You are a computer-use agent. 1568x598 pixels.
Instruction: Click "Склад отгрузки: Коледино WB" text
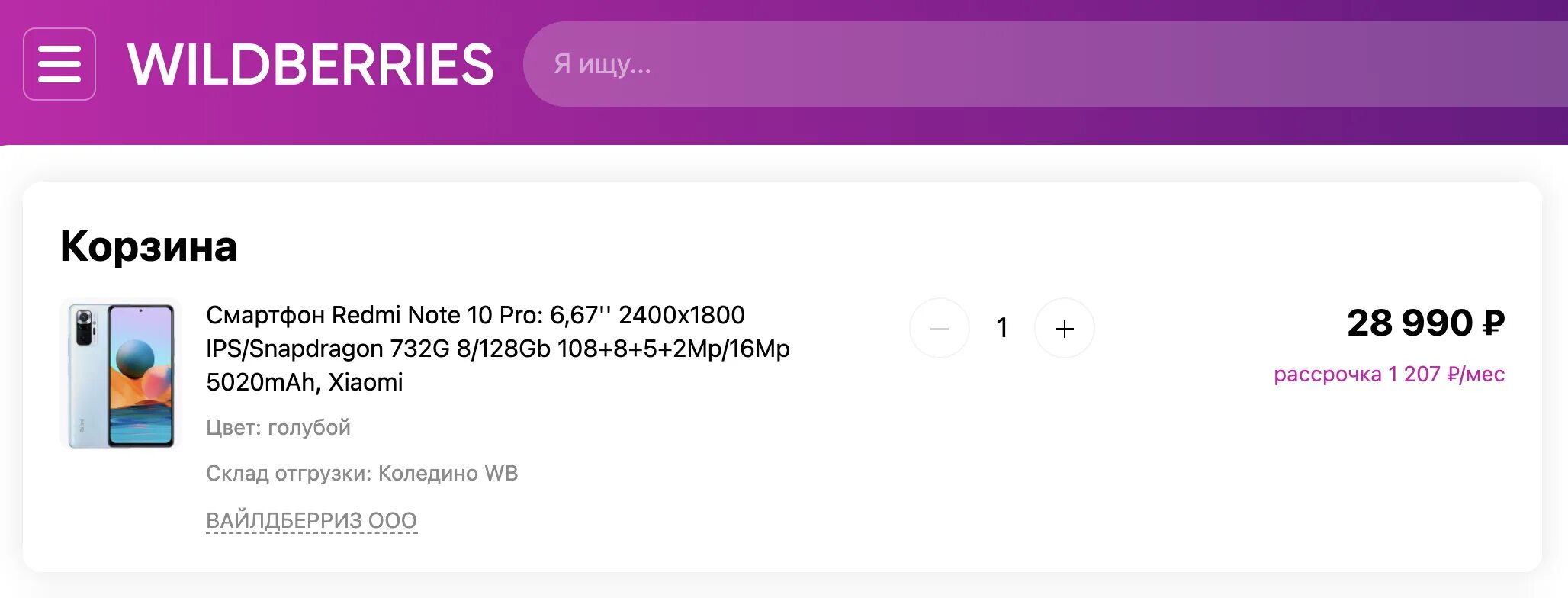361,474
